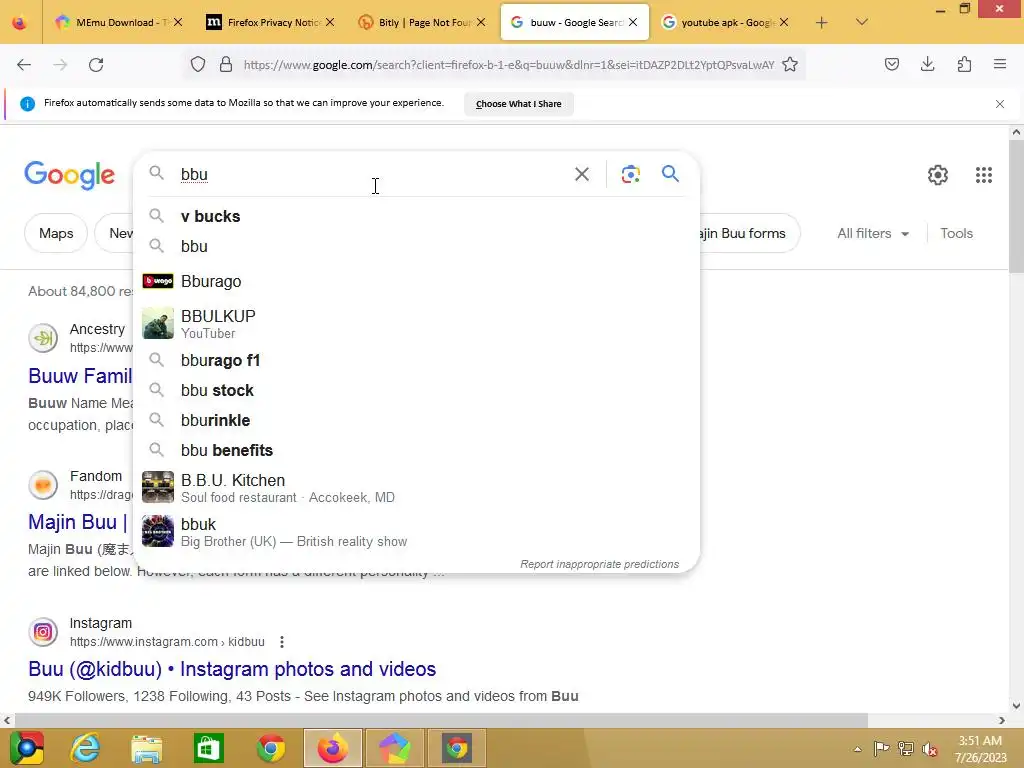Image resolution: width=1024 pixels, height=768 pixels.
Task: Click the address bar URL
Action: tap(508, 65)
